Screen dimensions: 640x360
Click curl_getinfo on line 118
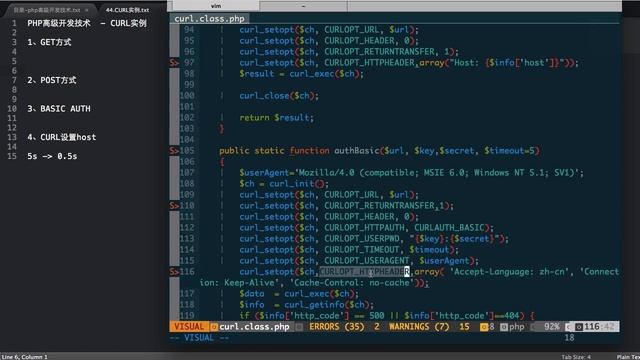coord(314,304)
